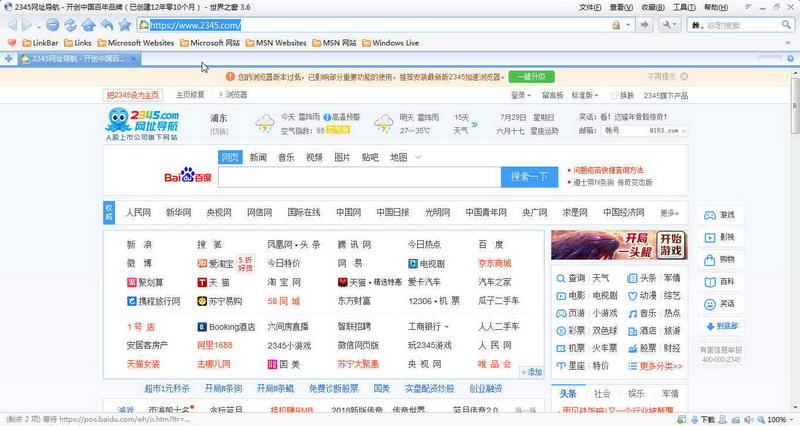Switch to the 社会 news tab
800x426 pixels.
tap(602, 393)
